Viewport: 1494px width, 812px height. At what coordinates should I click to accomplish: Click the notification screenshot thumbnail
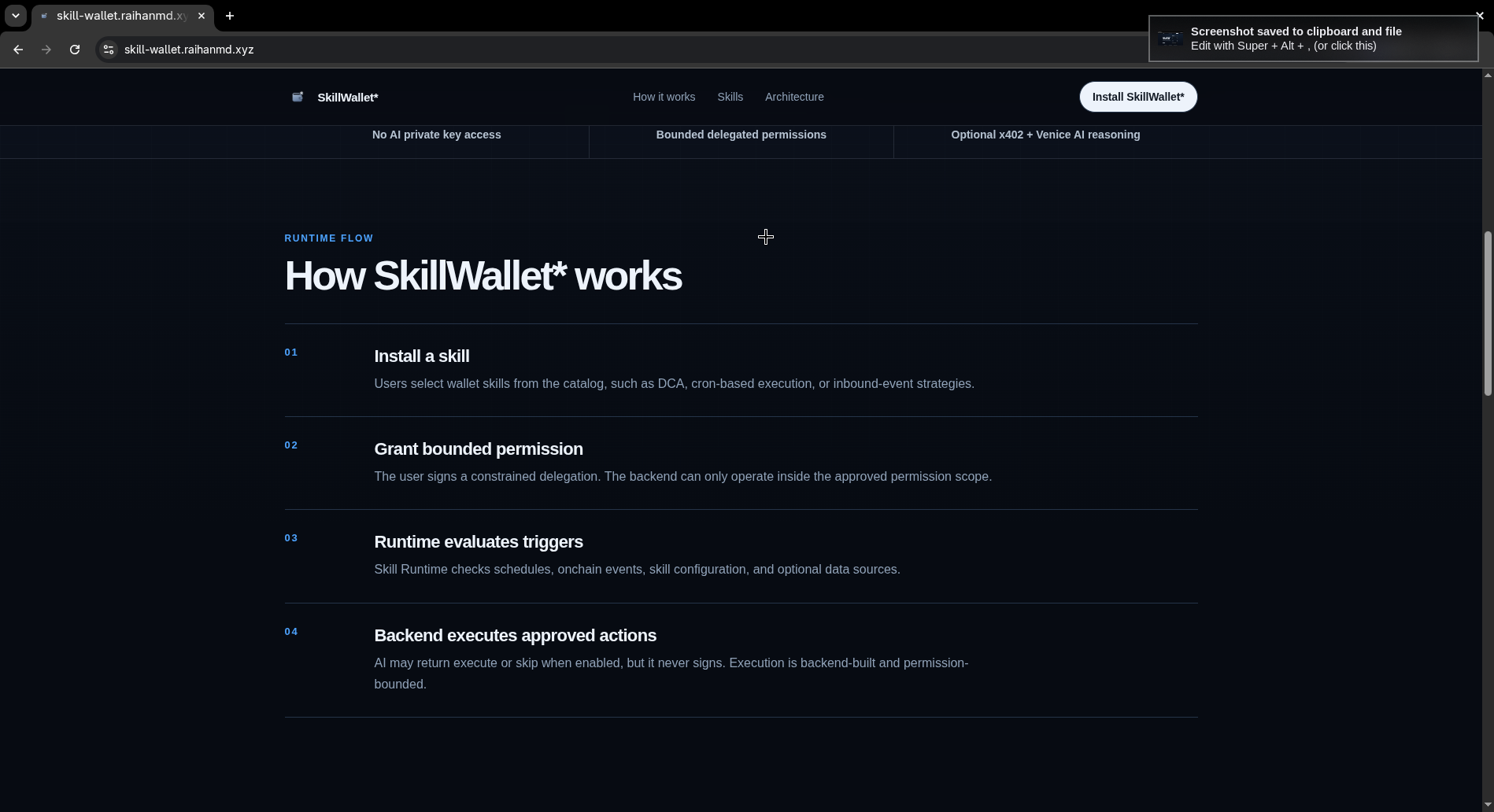[1170, 39]
